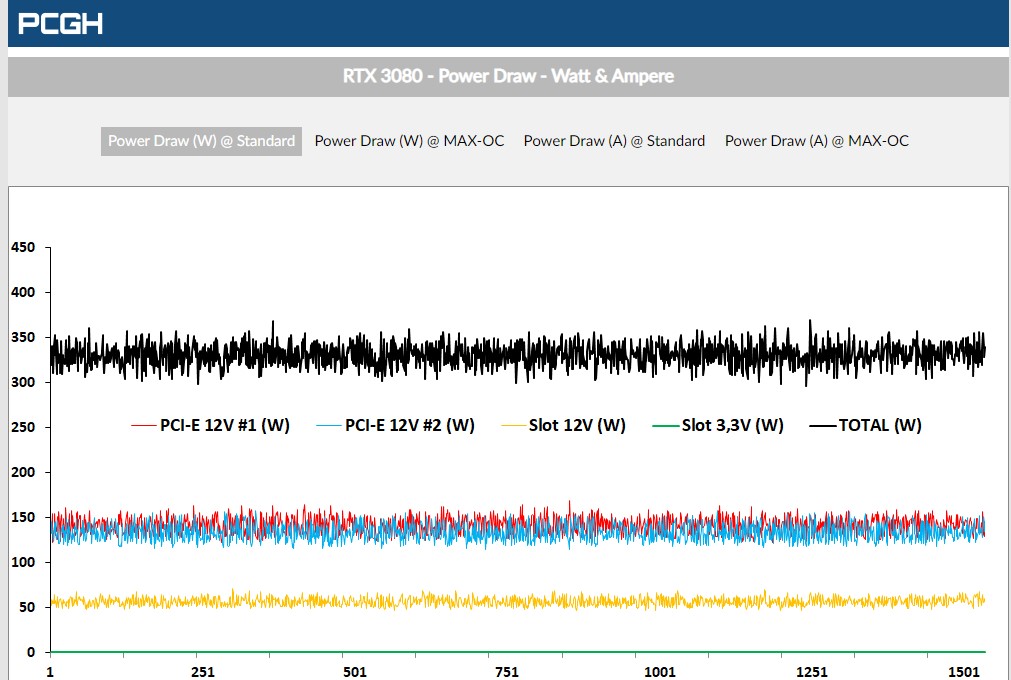Viewport: 1011px width, 680px height.
Task: Switch to Power Draw (W) @ MAX-OC tab
Action: 409,141
